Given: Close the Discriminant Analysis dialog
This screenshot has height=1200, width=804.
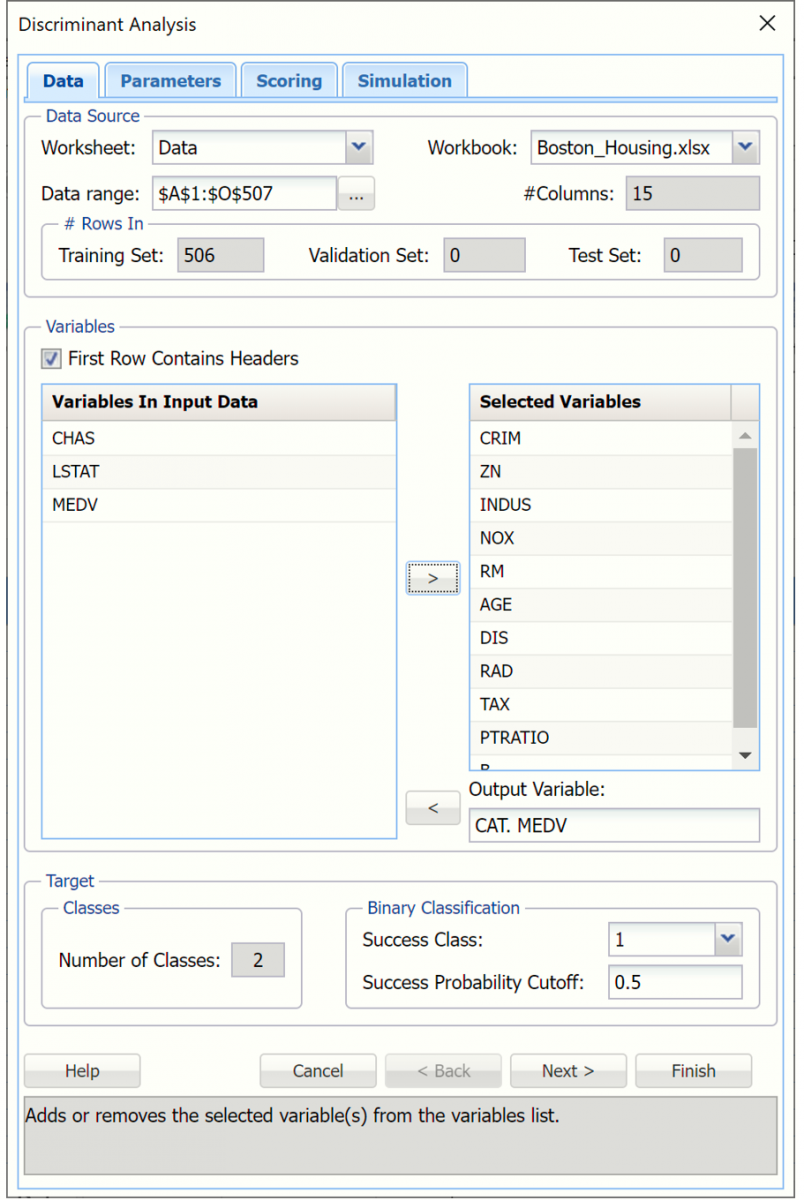Looking at the screenshot, I should [767, 24].
